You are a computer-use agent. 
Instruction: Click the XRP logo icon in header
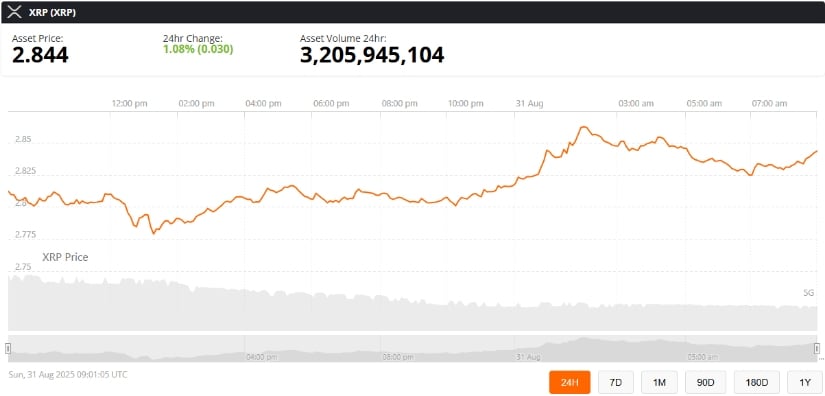tap(14, 13)
